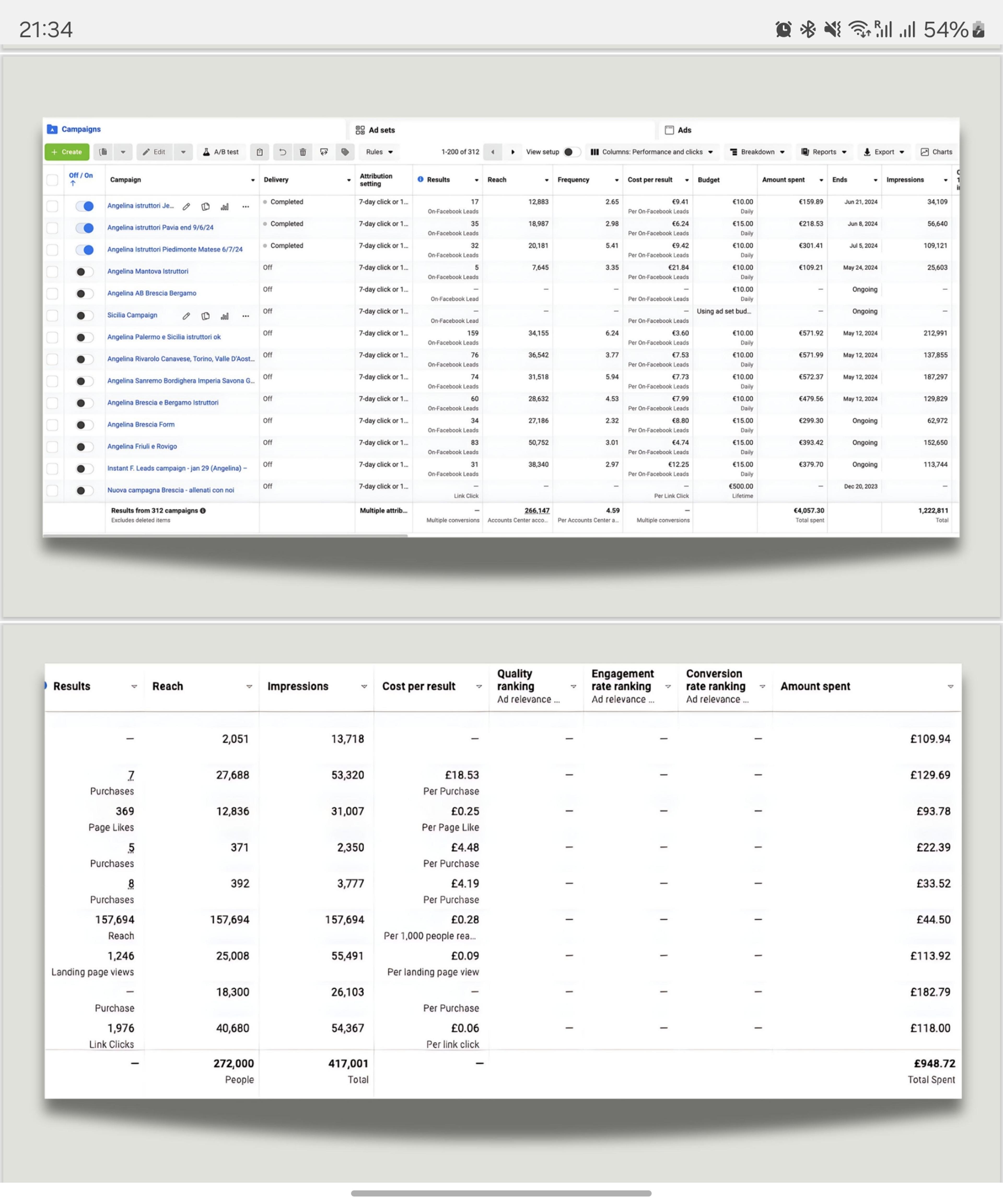The height and width of the screenshot is (1204, 1003).
Task: Enable the View setup toggle
Action: [x=571, y=152]
